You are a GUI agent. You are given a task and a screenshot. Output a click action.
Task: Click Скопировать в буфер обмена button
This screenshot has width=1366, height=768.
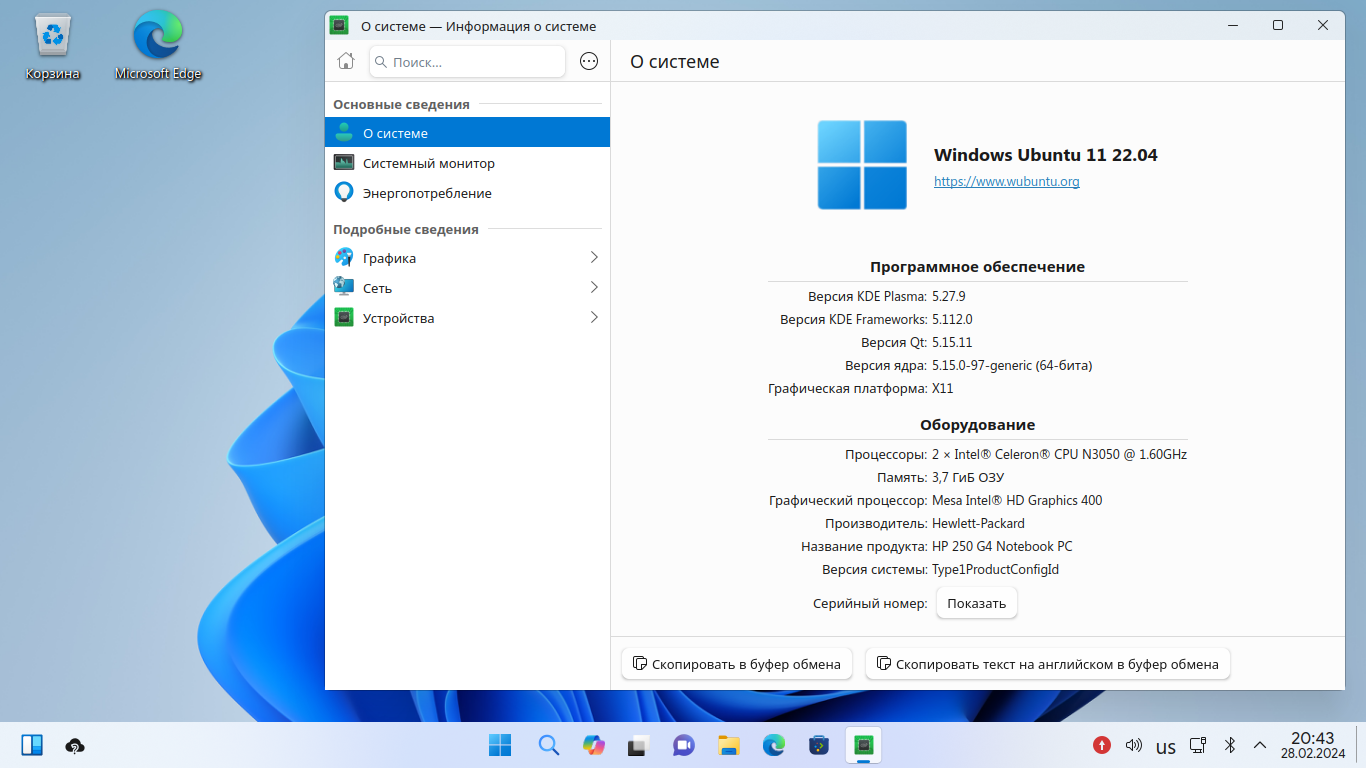click(x=736, y=664)
